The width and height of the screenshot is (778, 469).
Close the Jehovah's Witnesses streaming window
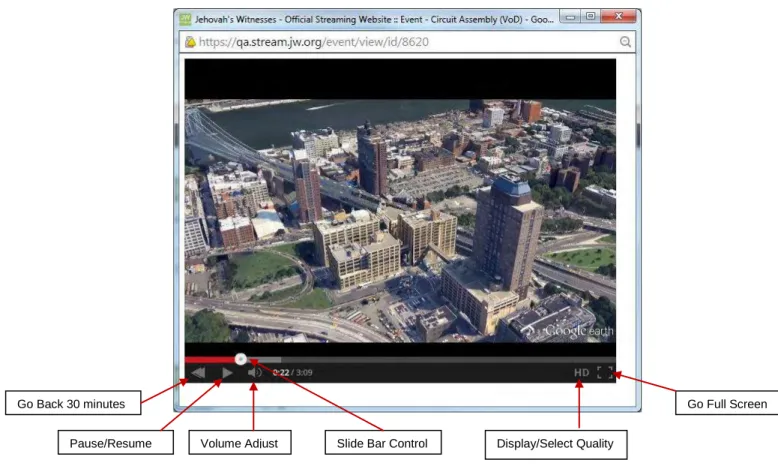(618, 17)
